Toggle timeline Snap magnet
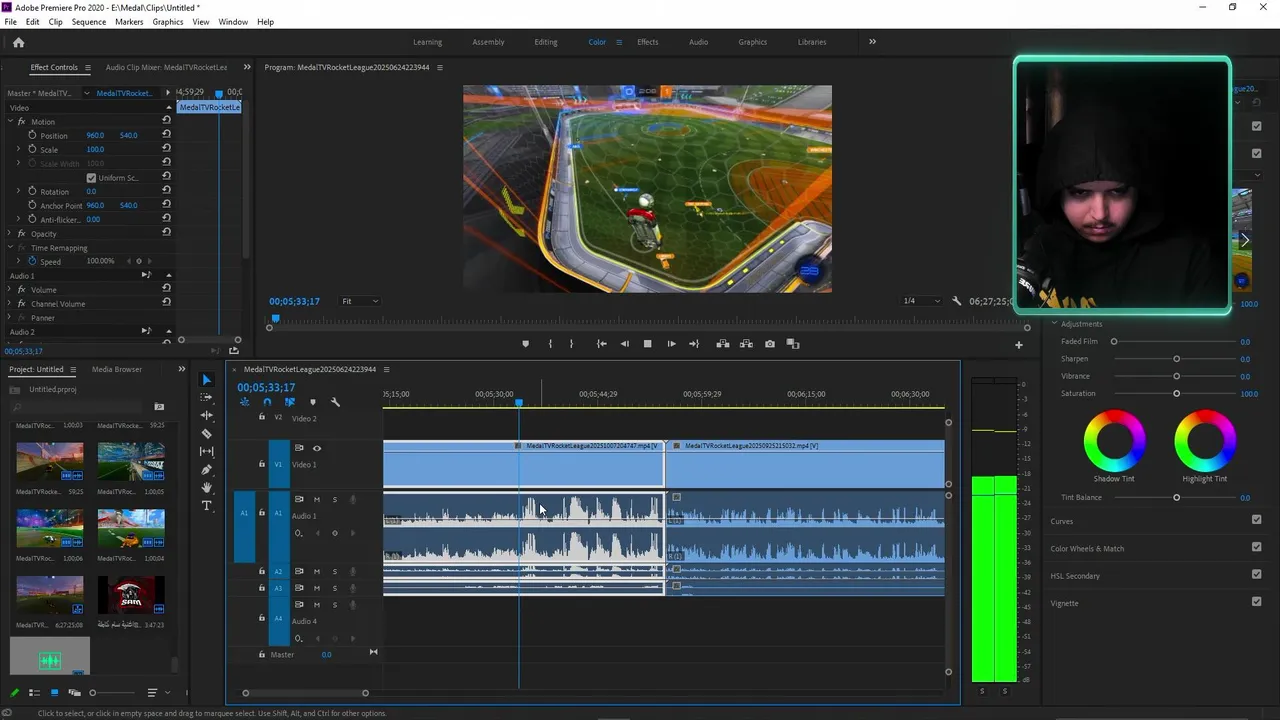This screenshot has width=1280, height=720. pyautogui.click(x=267, y=402)
